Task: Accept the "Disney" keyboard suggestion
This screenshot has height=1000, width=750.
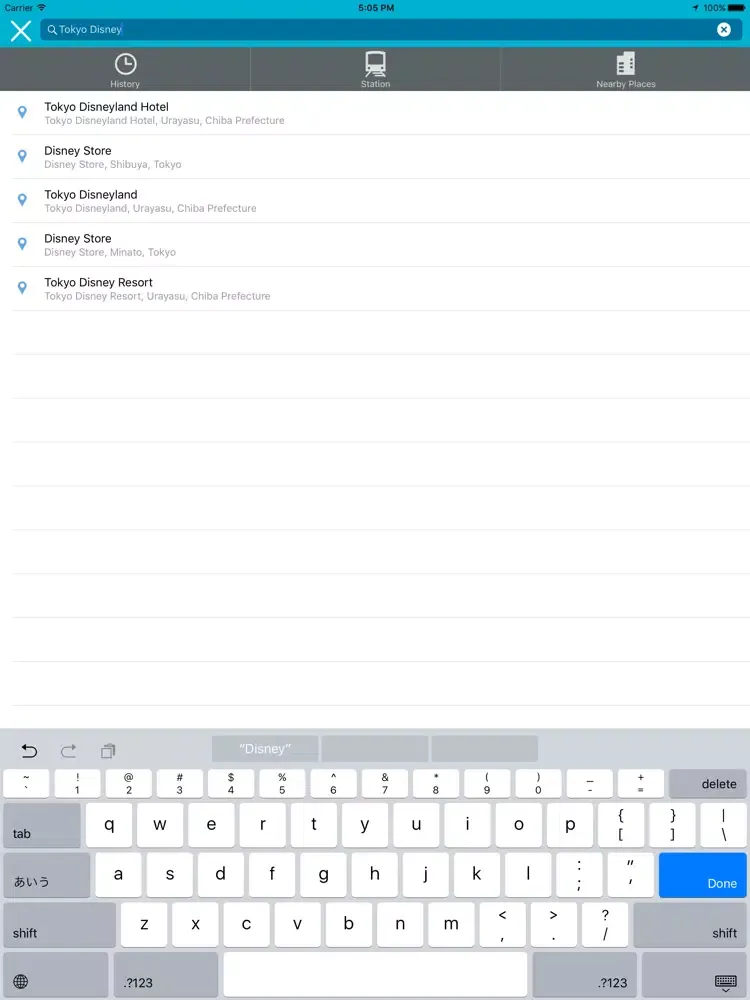Action: [x=265, y=749]
